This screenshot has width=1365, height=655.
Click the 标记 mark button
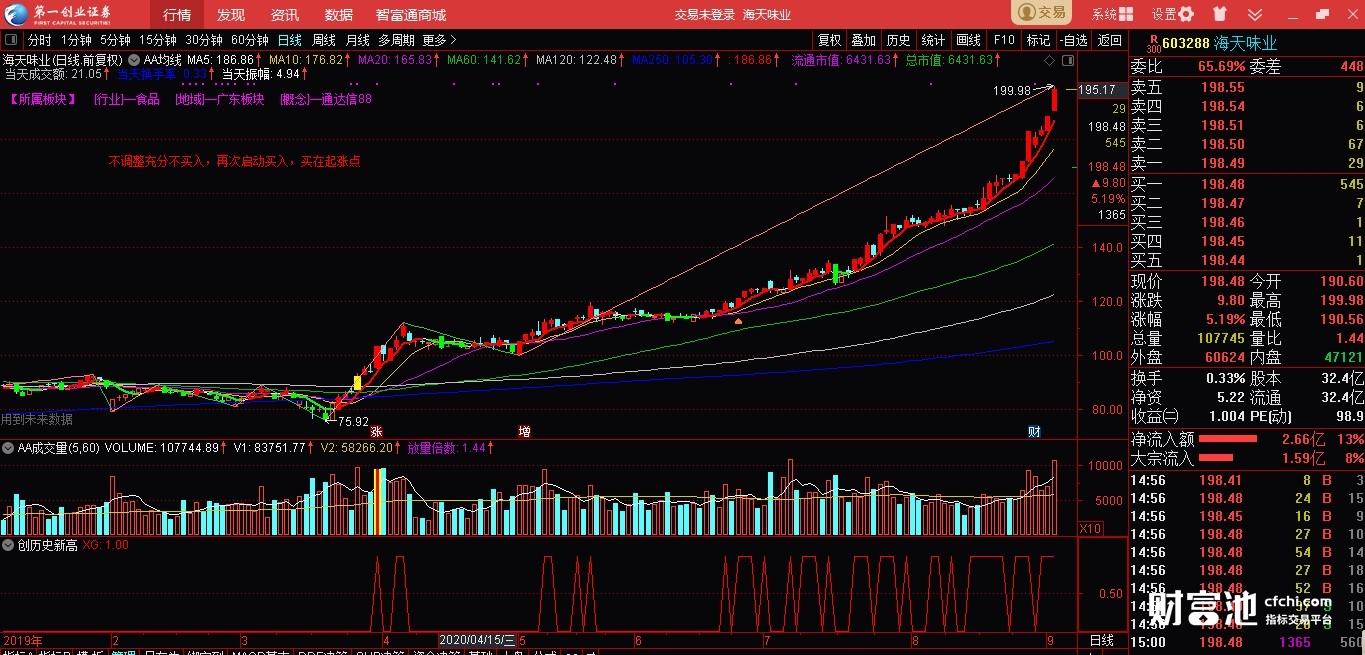[x=1038, y=40]
